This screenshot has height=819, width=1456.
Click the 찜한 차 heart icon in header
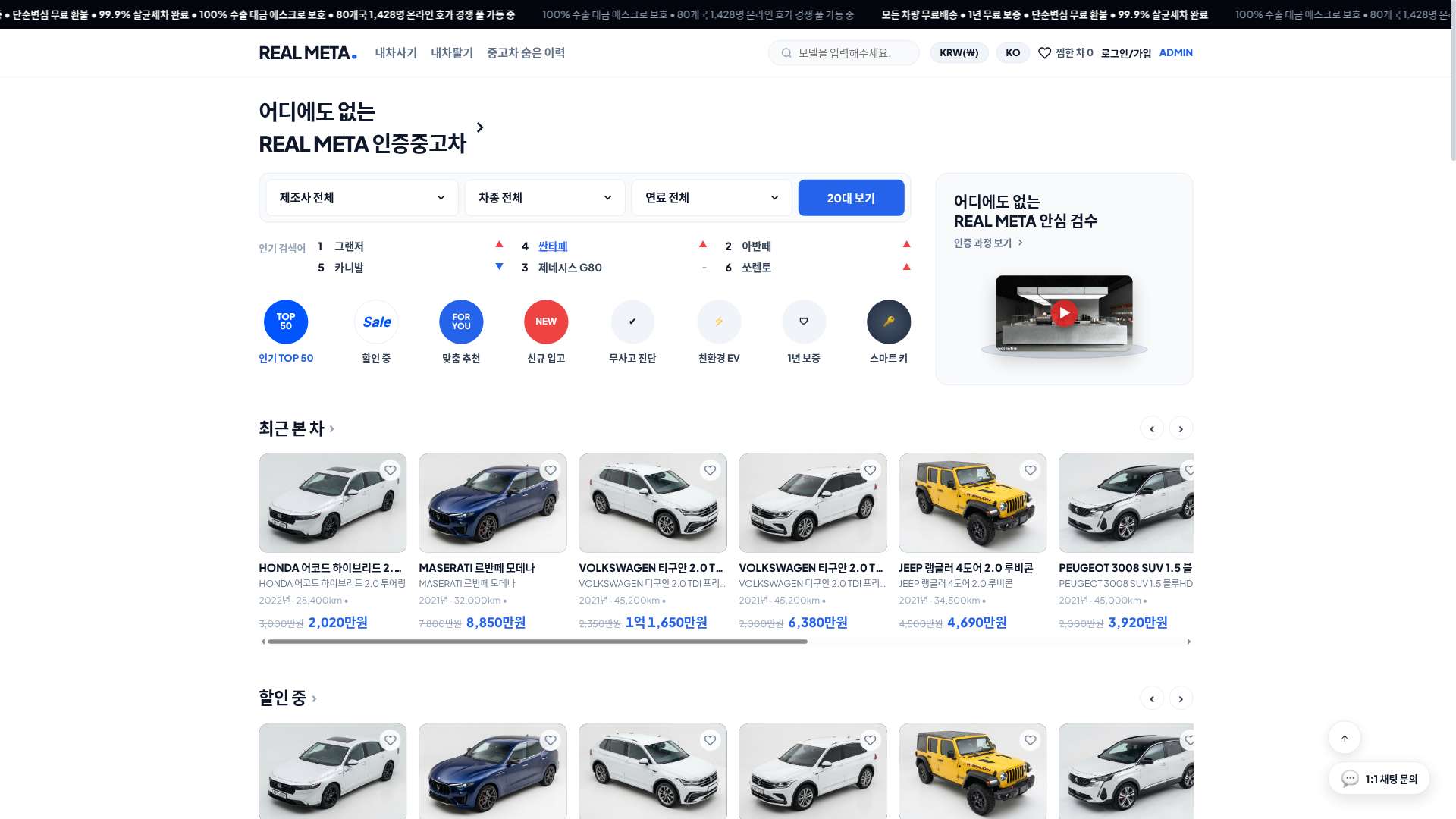[1044, 53]
